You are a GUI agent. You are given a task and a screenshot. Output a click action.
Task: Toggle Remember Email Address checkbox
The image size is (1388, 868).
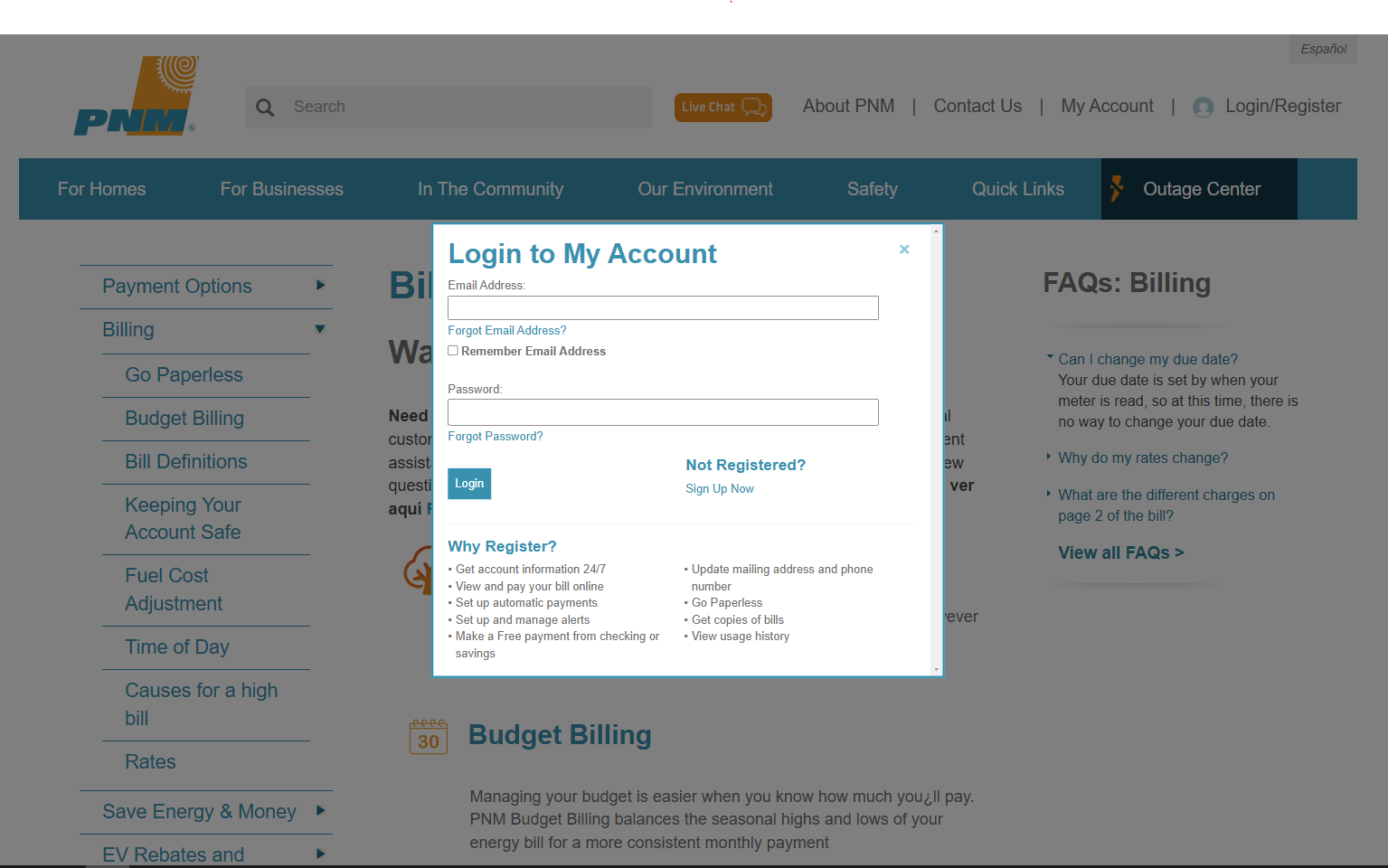click(453, 351)
